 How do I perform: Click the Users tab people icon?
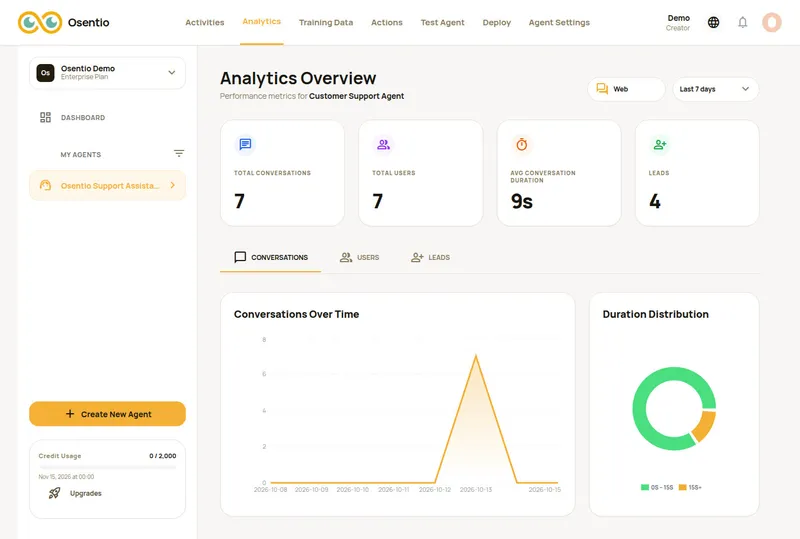346,257
